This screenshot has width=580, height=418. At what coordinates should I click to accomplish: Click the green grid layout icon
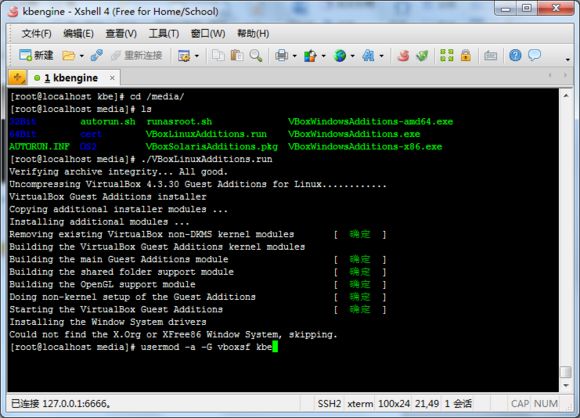tap(447, 55)
